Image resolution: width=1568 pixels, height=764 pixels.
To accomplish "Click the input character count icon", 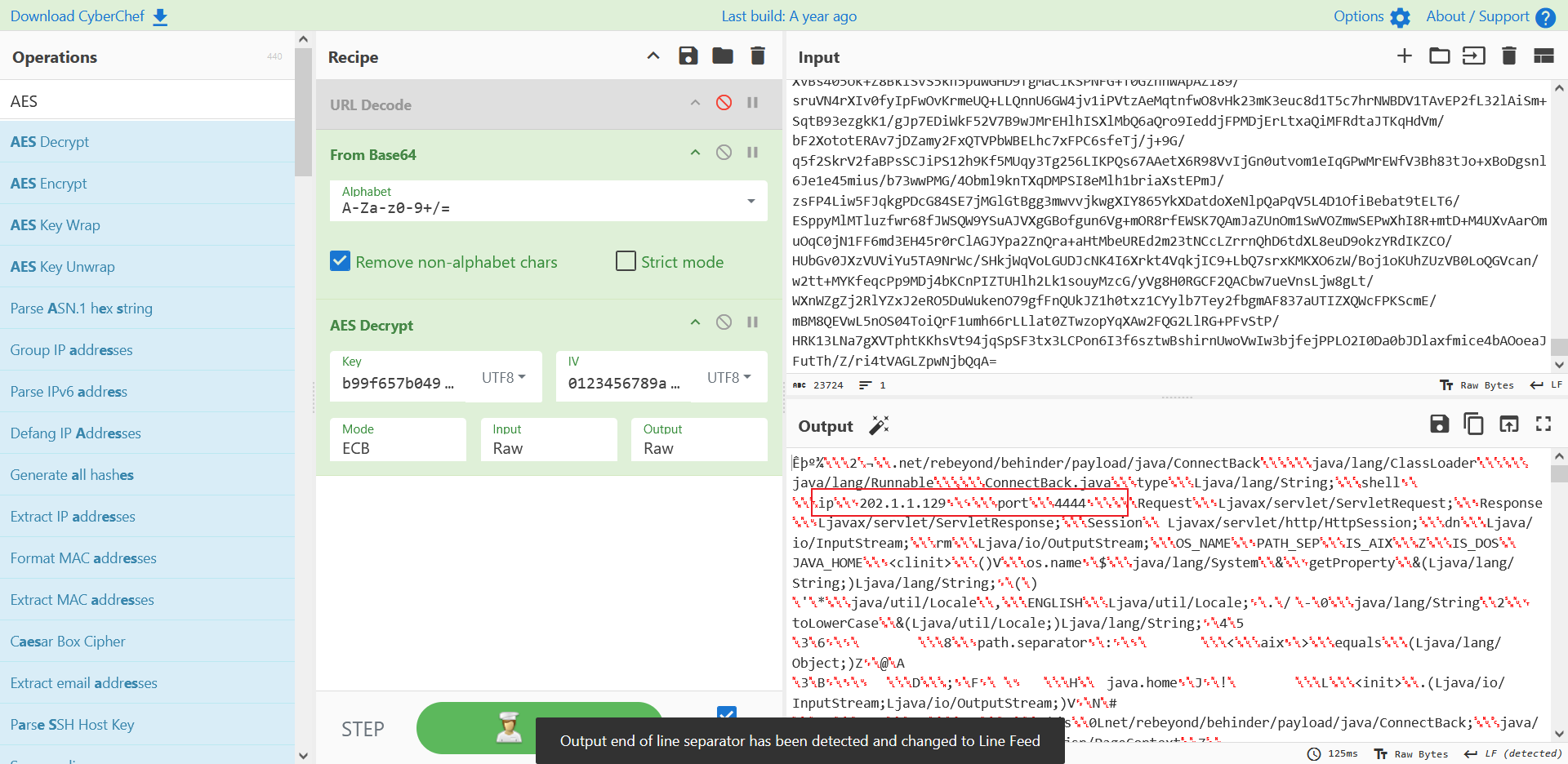I will [x=800, y=385].
